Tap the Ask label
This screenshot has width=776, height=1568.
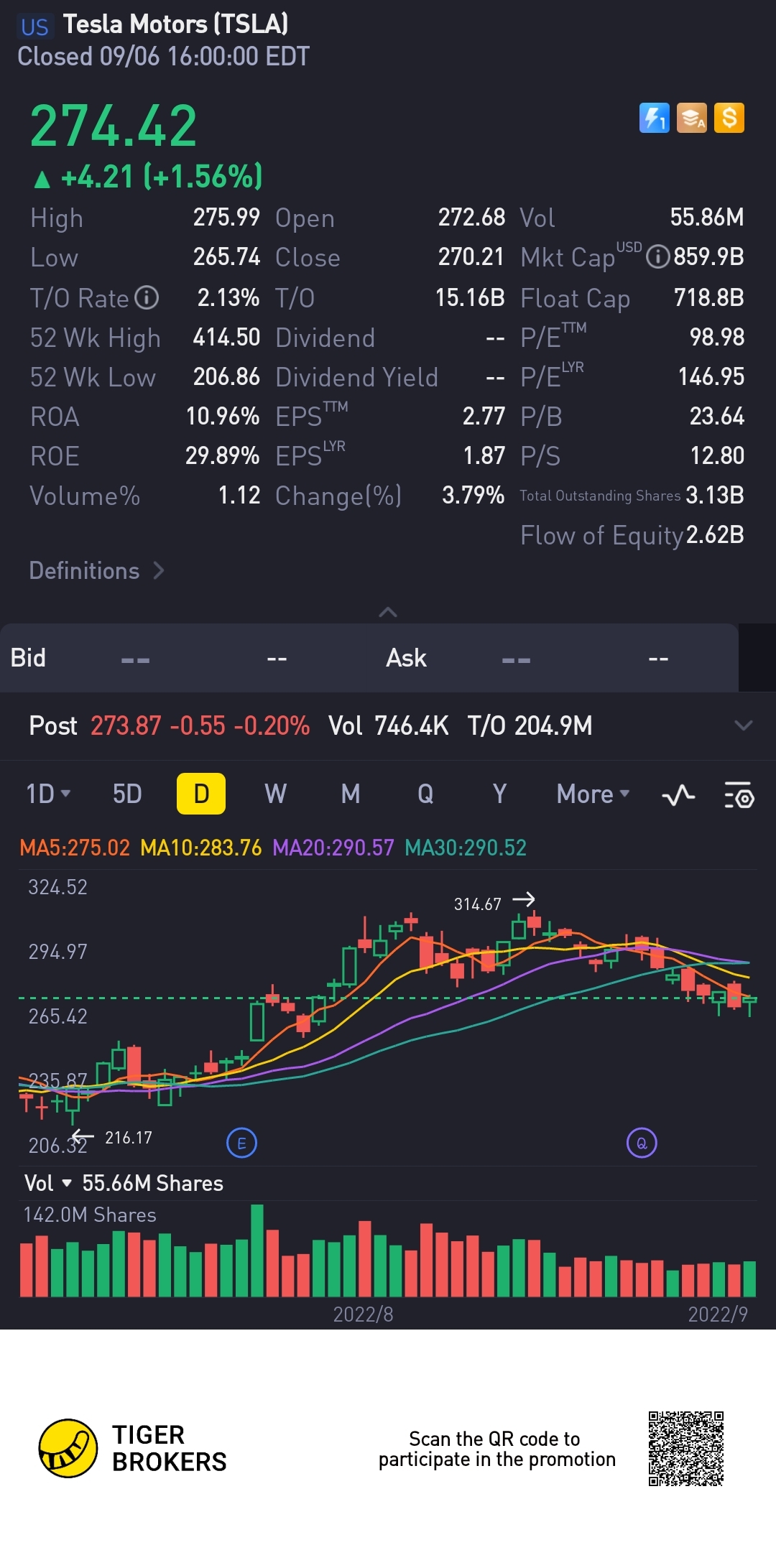(406, 657)
